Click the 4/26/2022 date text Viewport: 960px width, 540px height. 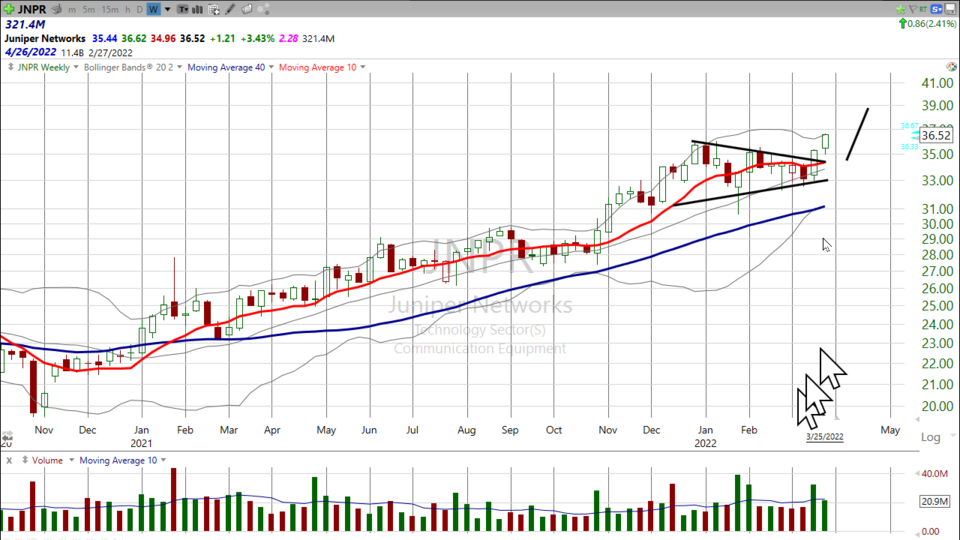(30, 53)
